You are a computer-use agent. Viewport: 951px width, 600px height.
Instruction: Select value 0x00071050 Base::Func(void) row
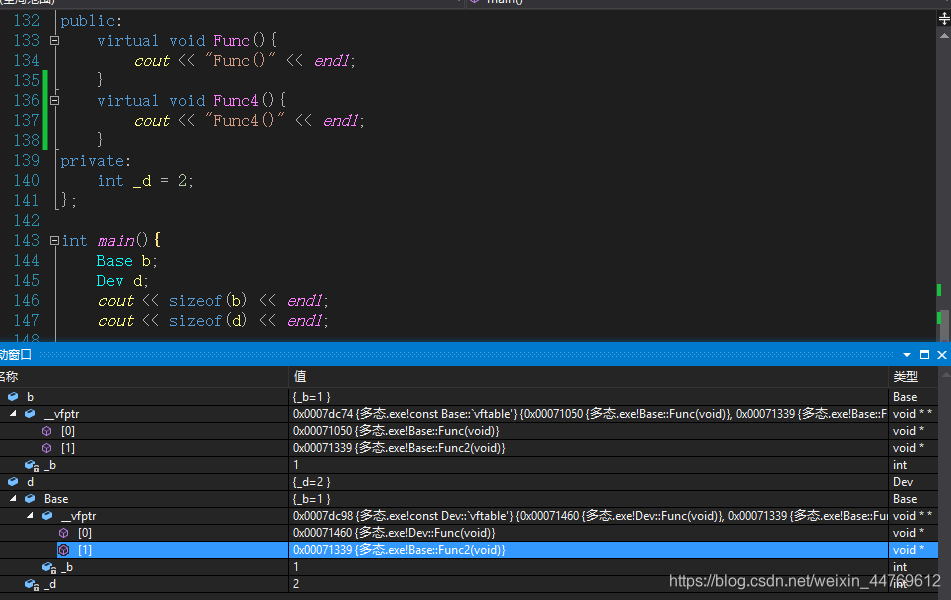click(x=469, y=431)
